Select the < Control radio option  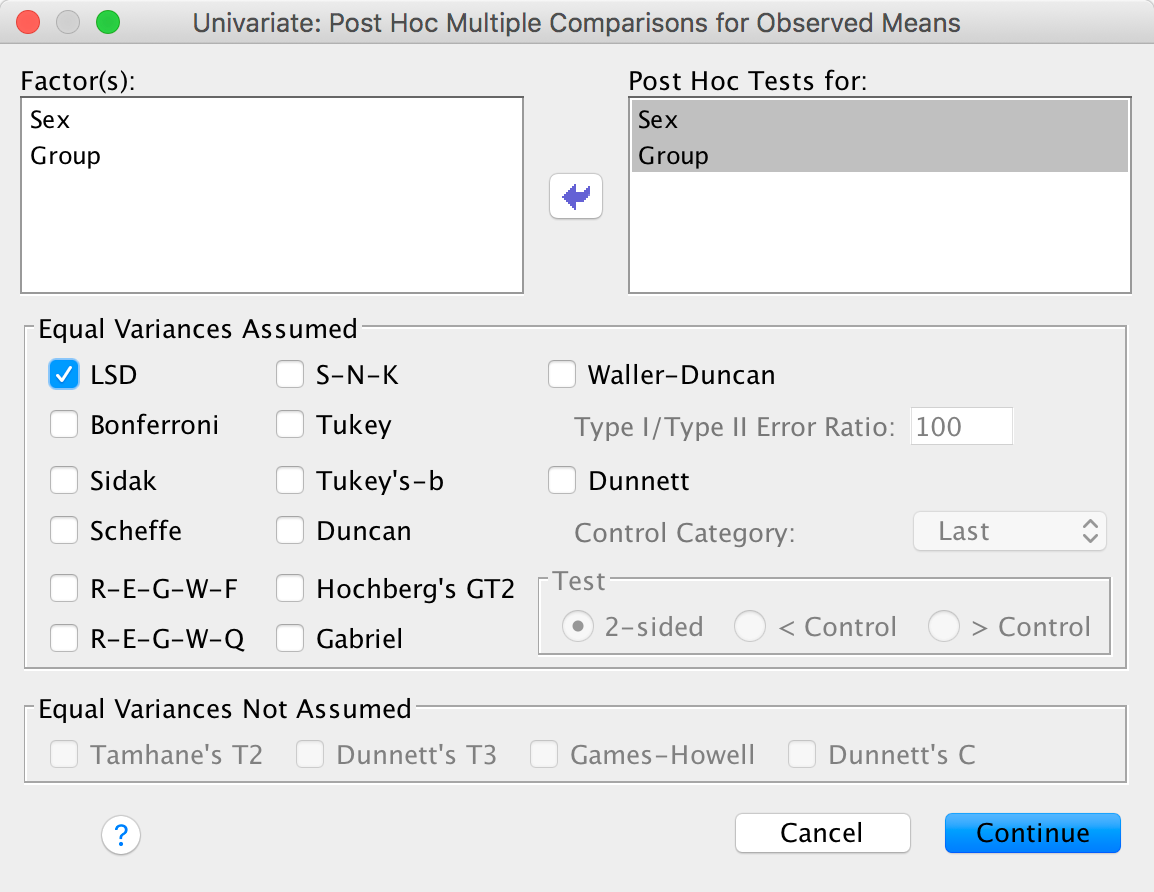750,627
